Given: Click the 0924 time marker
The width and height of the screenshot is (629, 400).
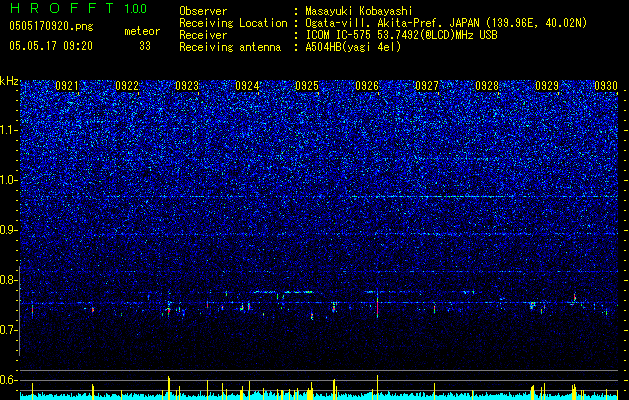Looking at the screenshot, I should pyautogui.click(x=247, y=86).
